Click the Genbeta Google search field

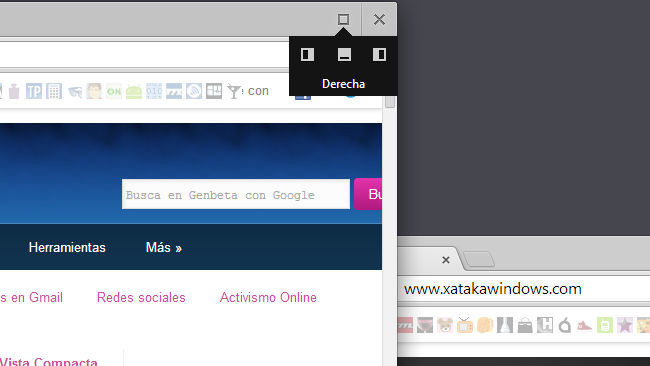tap(236, 194)
